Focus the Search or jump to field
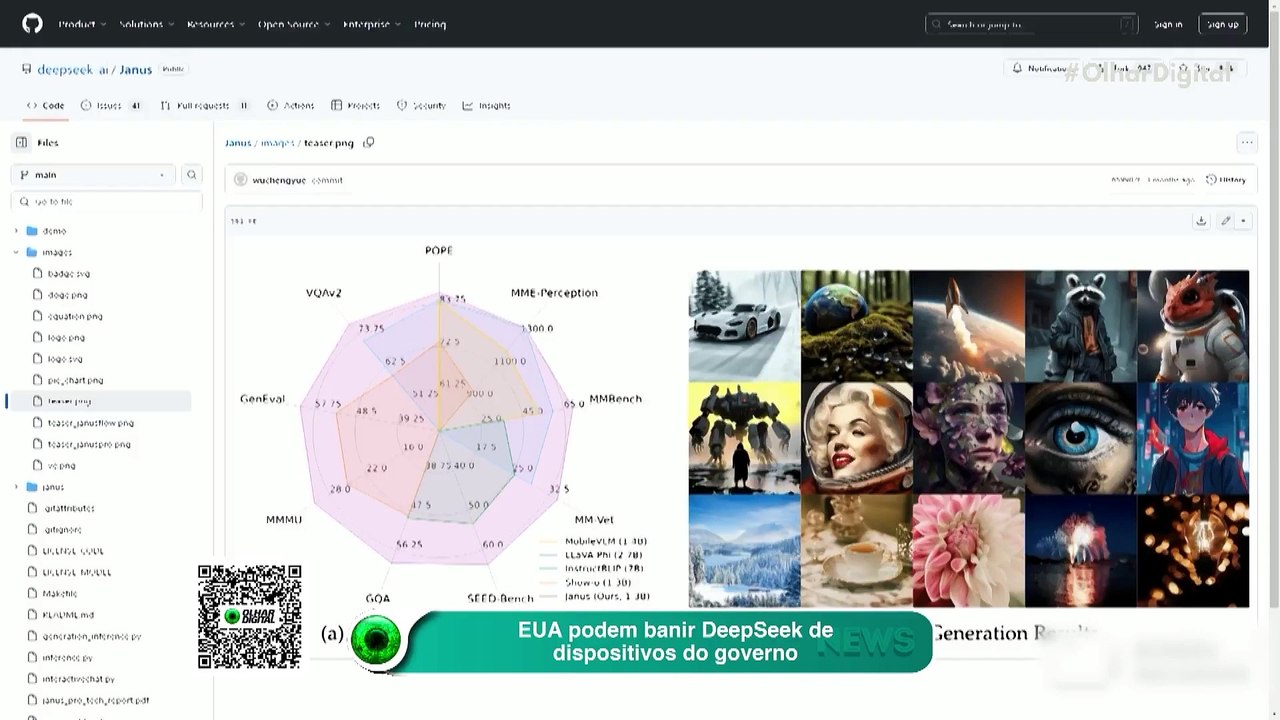Screen dimensions: 1280x720 pyautogui.click(x=1032, y=24)
